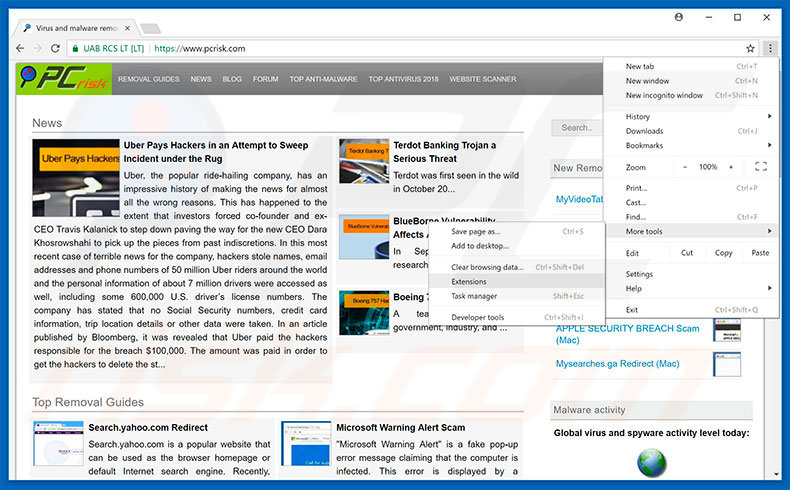Expand the Bookmarks submenu
This screenshot has height=490, width=790.
(x=691, y=145)
